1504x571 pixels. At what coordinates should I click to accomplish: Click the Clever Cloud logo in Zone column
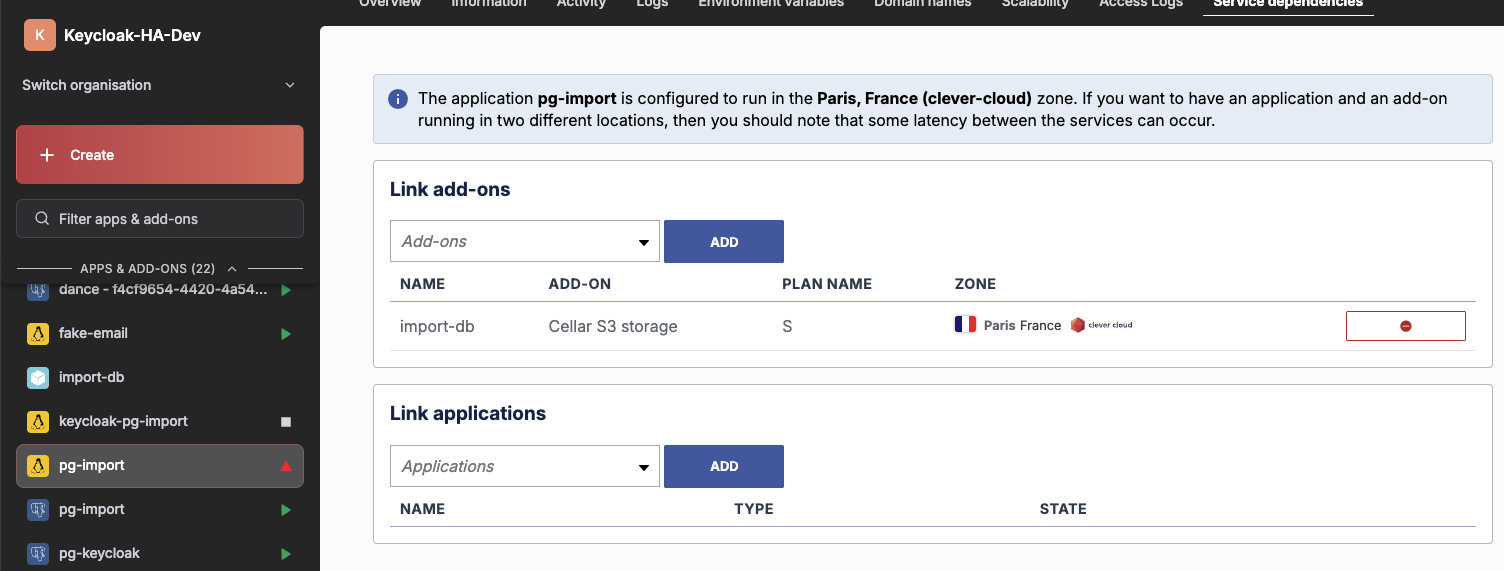point(1101,325)
